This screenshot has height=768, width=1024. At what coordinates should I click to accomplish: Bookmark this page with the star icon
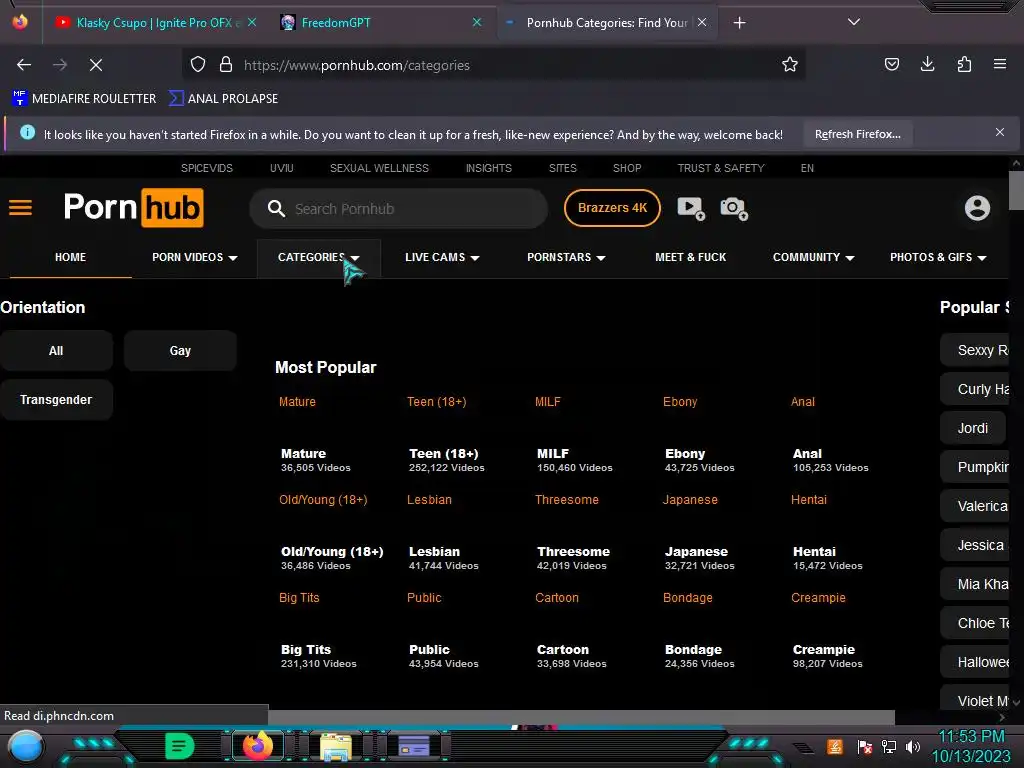pos(790,64)
